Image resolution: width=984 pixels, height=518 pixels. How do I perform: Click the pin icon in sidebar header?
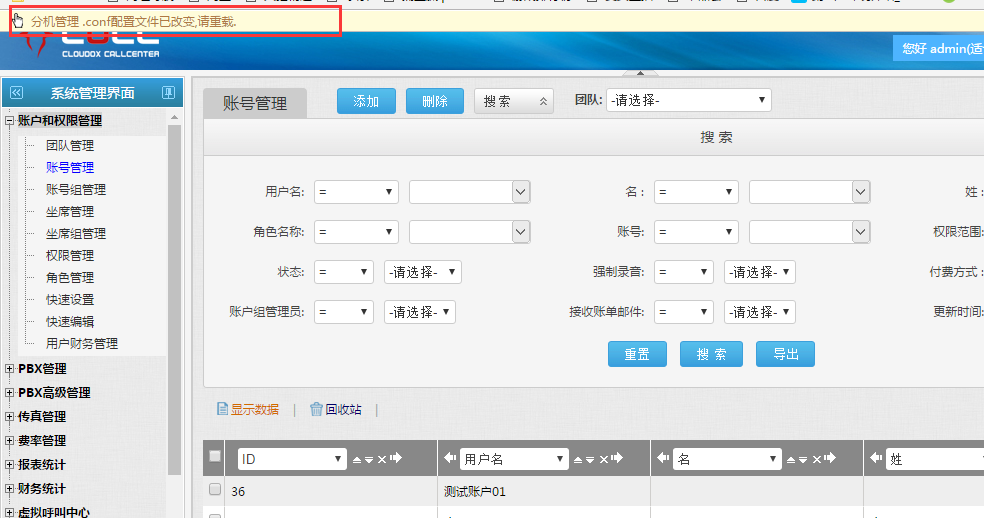168,93
